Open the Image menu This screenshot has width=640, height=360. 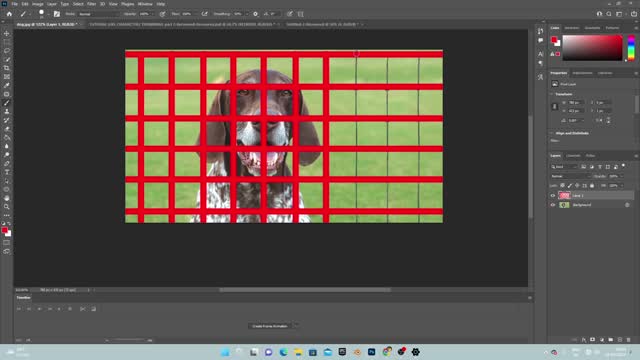tap(38, 4)
